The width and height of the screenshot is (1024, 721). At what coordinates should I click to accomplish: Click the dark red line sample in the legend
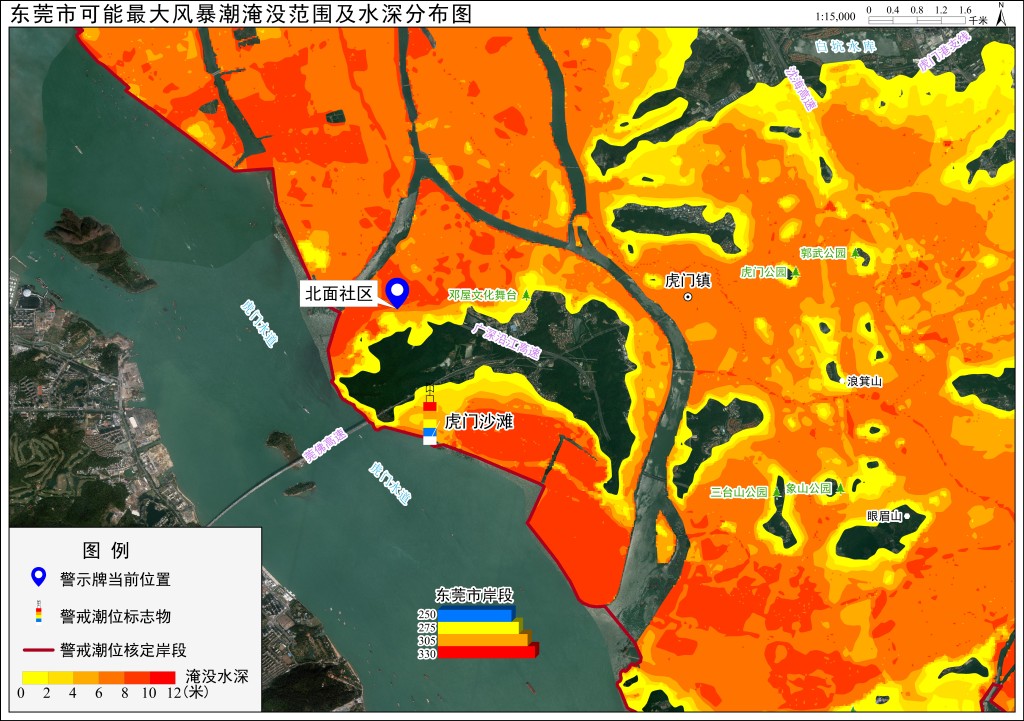point(38,650)
